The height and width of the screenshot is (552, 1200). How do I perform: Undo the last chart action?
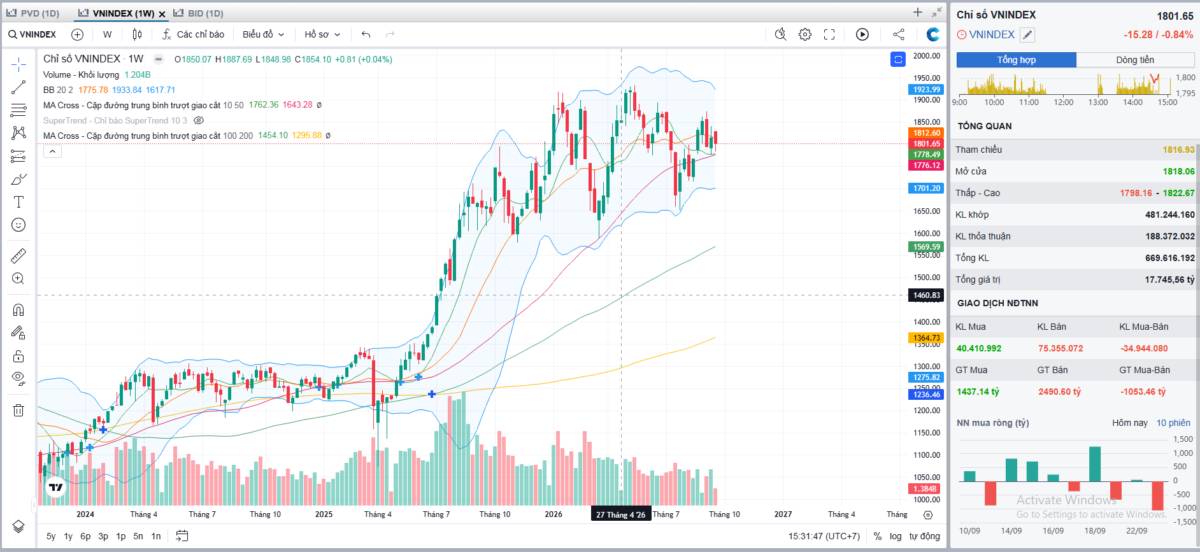click(x=366, y=34)
